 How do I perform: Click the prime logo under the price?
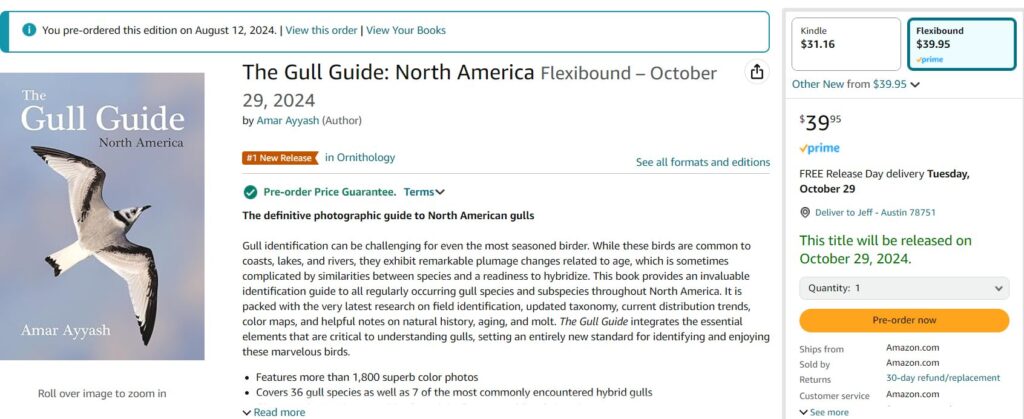coord(819,148)
